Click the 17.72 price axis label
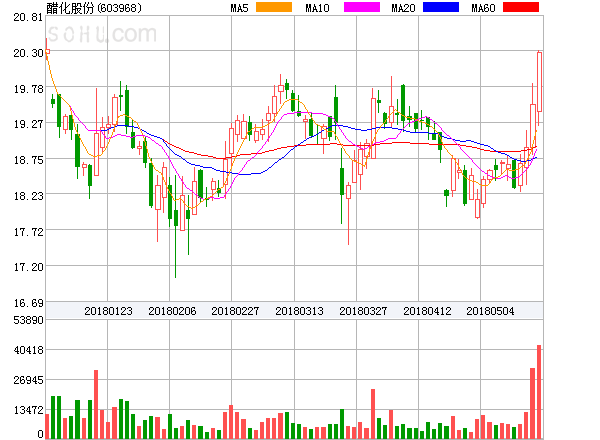This screenshot has height=440, width=600. click(x=28, y=232)
